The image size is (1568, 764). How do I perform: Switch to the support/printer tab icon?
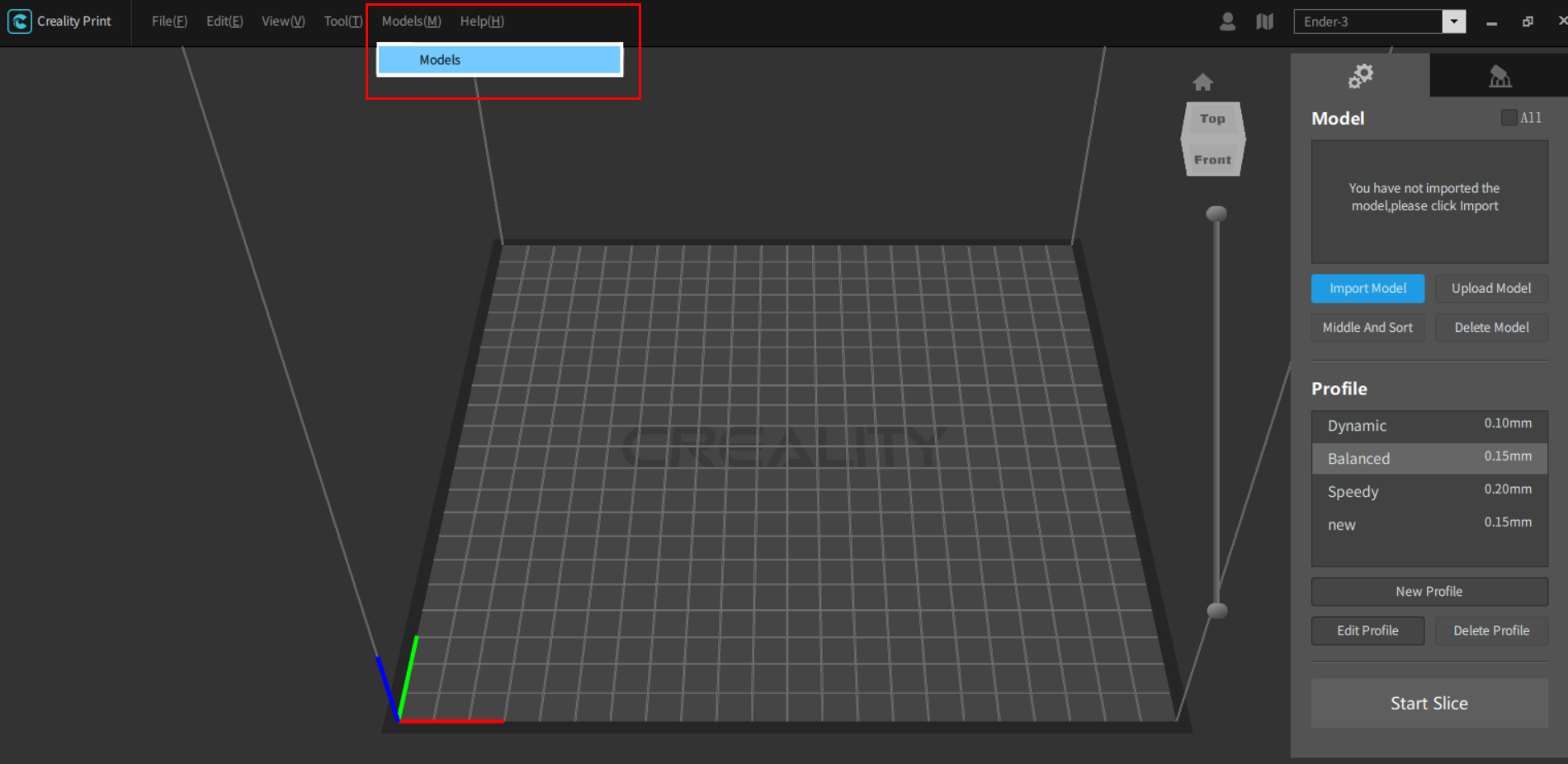pyautogui.click(x=1500, y=75)
